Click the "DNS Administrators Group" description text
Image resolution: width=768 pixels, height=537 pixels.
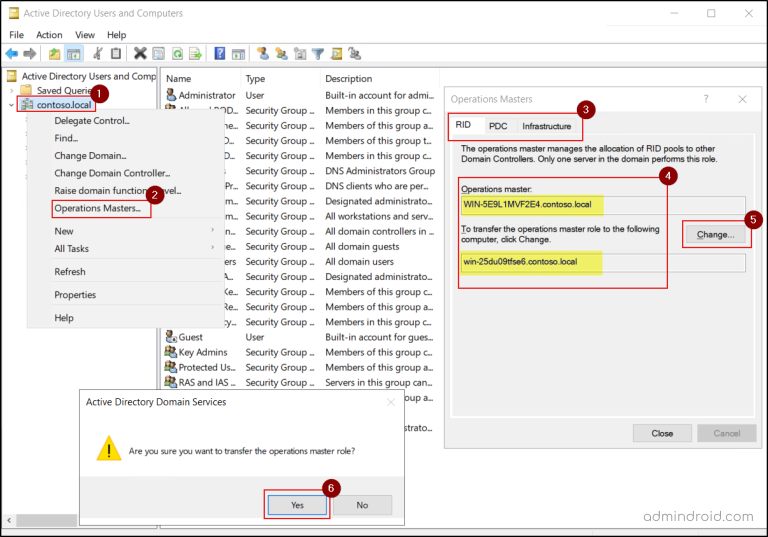[380, 171]
